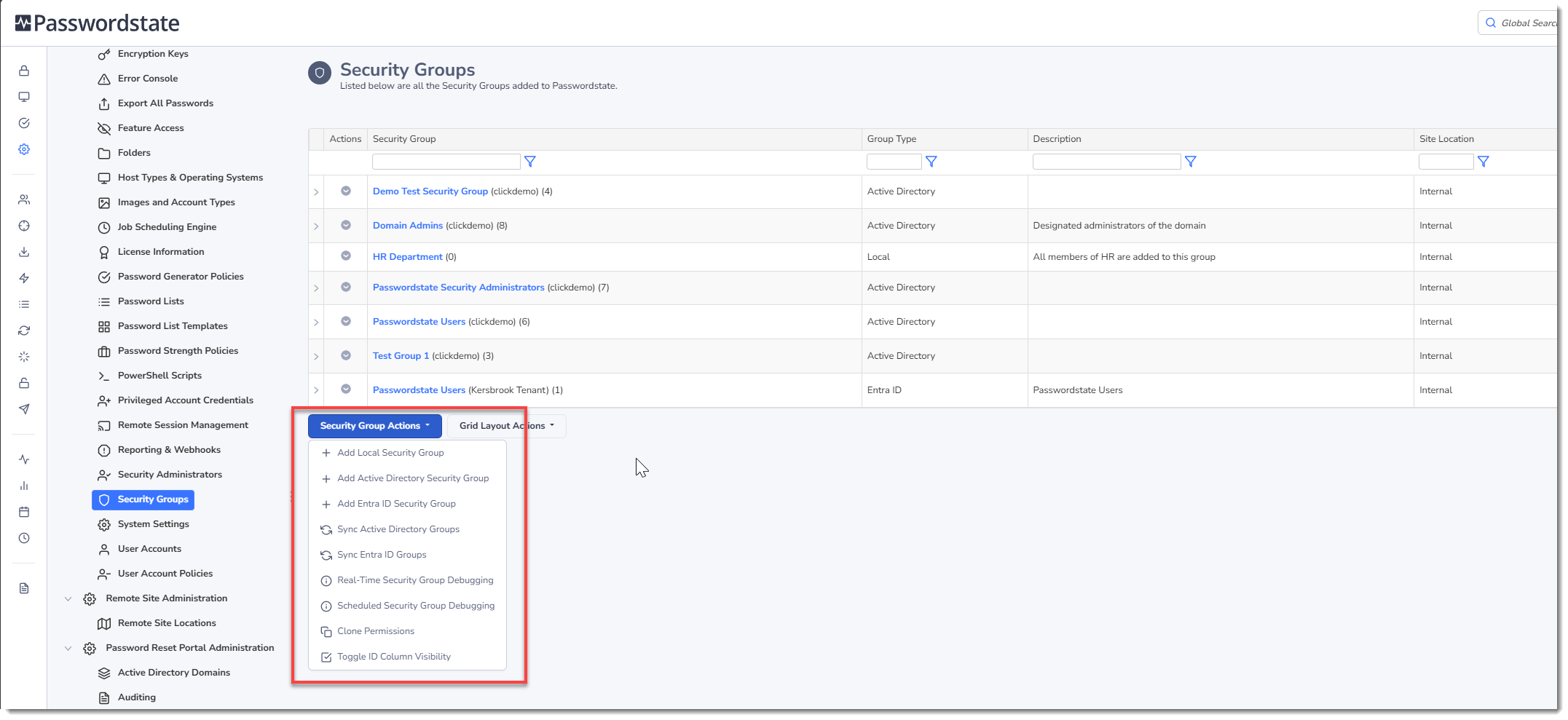This screenshot has height=720, width=1568.
Task: Open Active Directory Domains in the sidebar
Action: (x=174, y=673)
